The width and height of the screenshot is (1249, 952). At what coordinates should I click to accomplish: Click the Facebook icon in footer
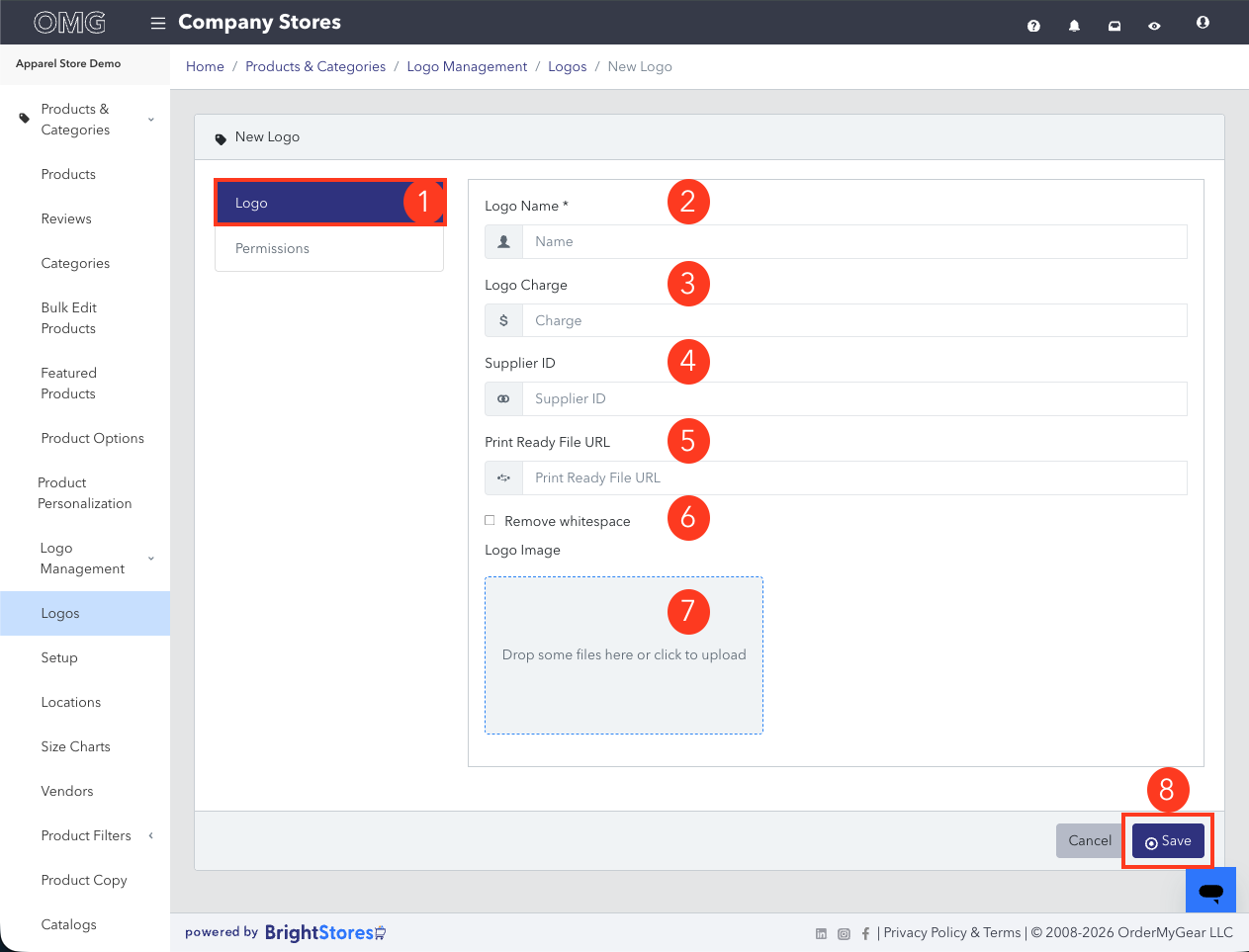865,933
